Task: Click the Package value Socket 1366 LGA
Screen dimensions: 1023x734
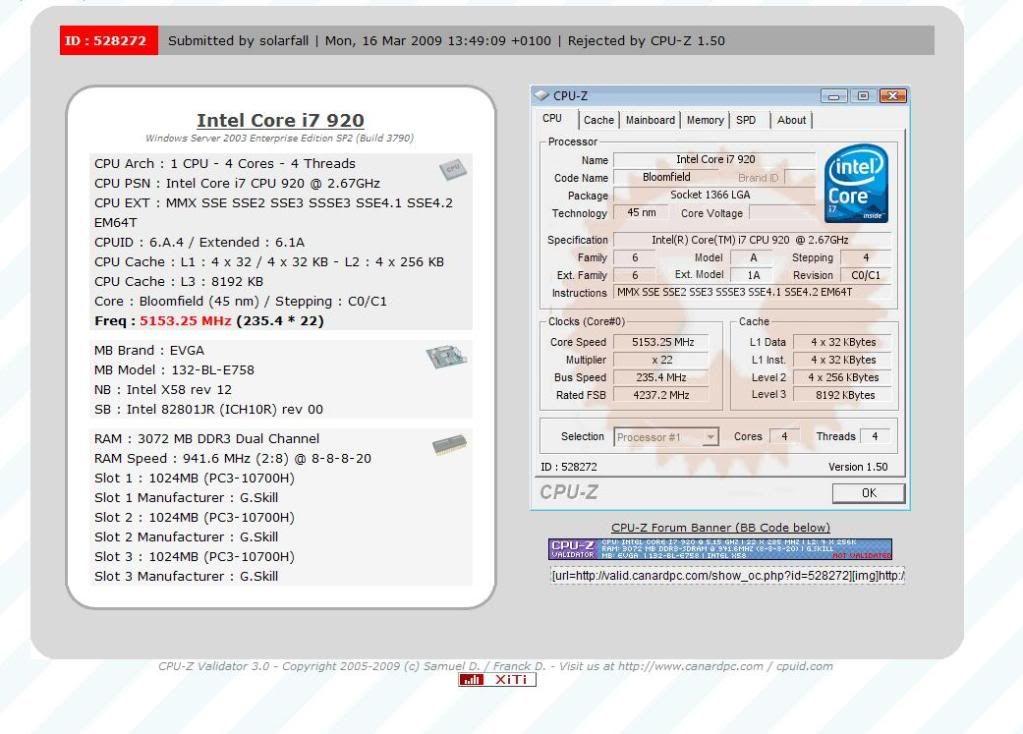Action: 715,194
